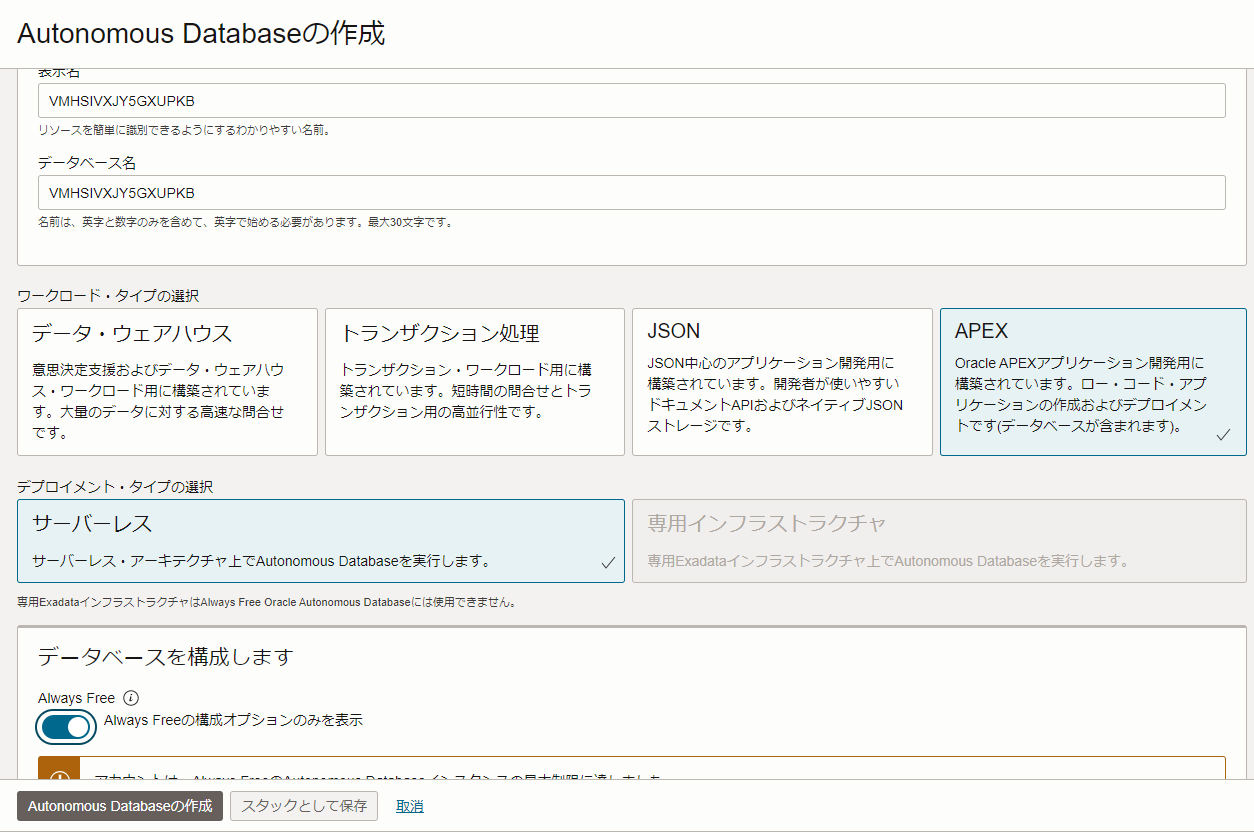Focus the 表示名 display name field
1254x832 pixels.
pyautogui.click(x=632, y=101)
